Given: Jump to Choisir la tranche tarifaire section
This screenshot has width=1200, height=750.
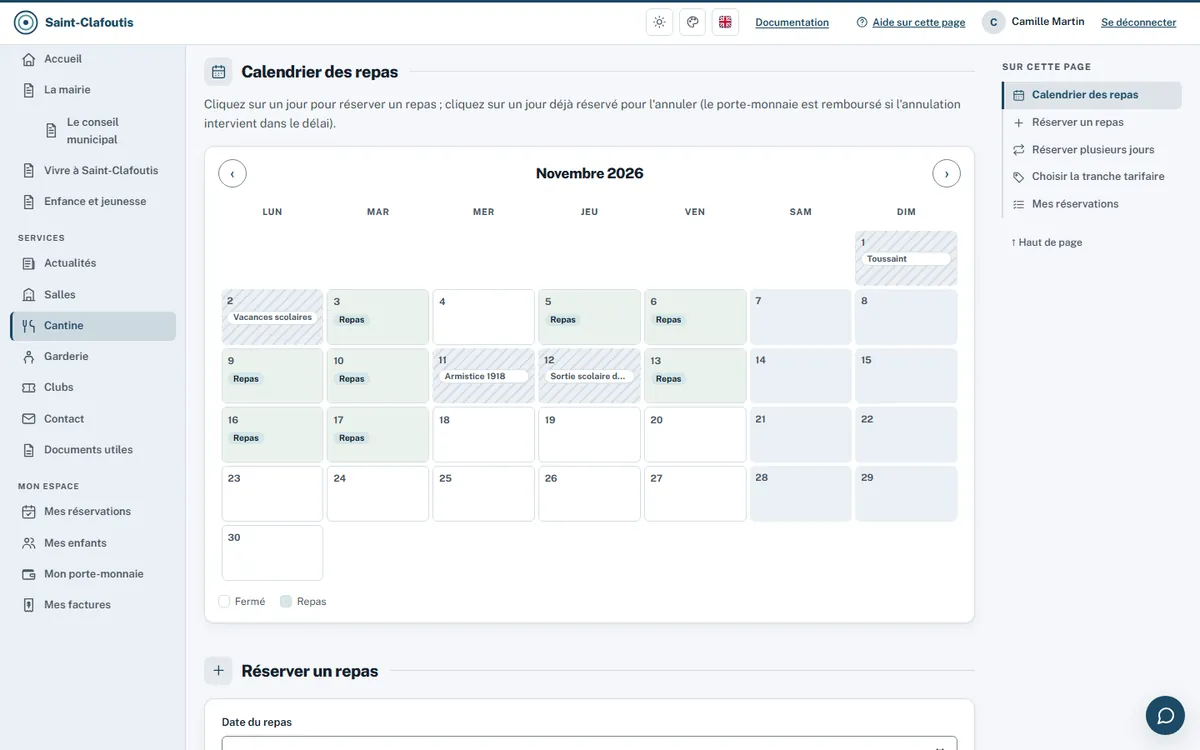Looking at the screenshot, I should (x=1091, y=177).
